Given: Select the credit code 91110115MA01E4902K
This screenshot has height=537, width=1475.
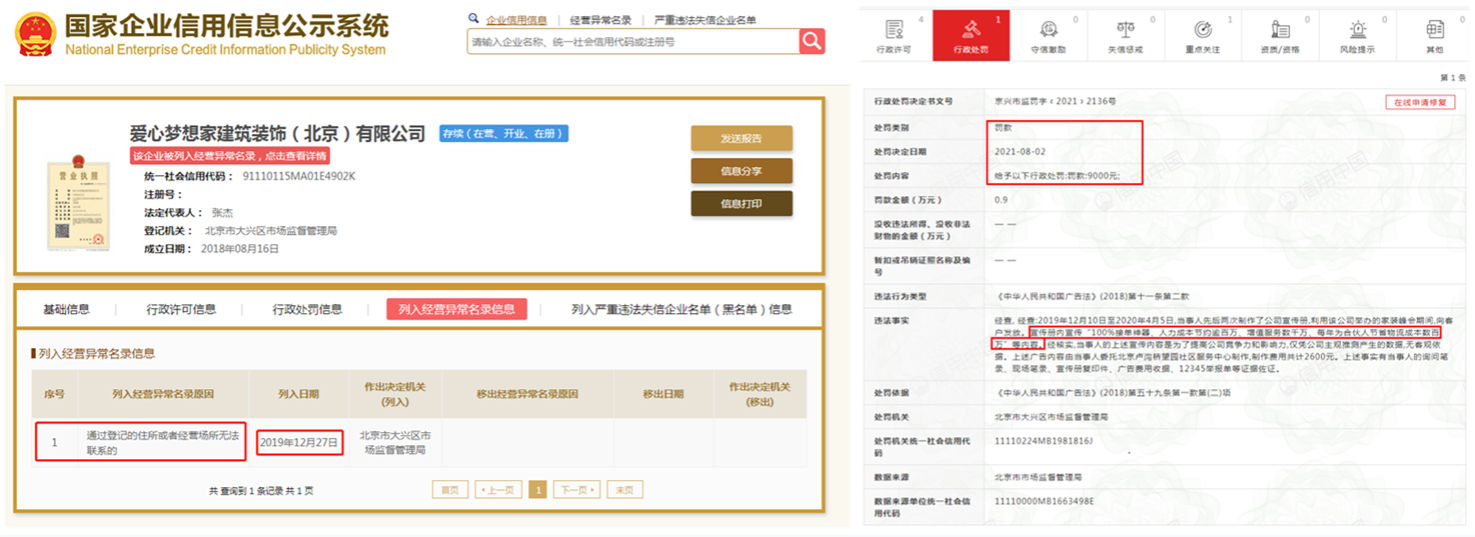Looking at the screenshot, I should (299, 176).
